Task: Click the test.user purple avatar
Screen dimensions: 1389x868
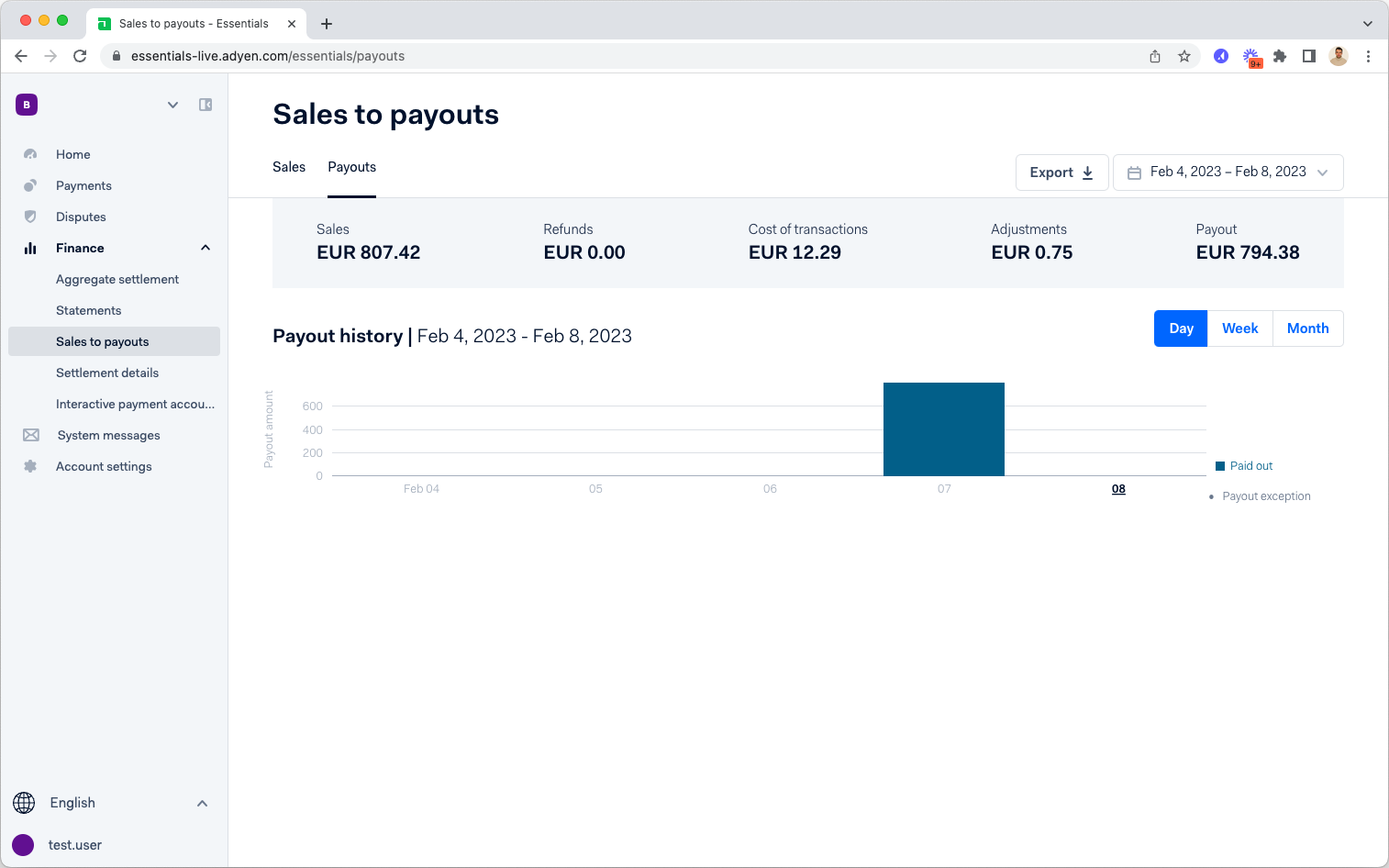Action: click(23, 845)
